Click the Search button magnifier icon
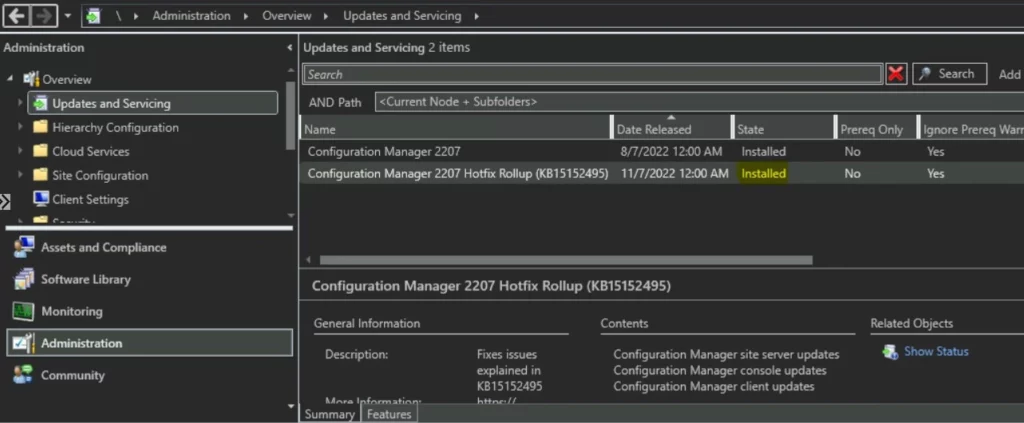Image resolution: width=1024 pixels, height=423 pixels. [x=925, y=74]
